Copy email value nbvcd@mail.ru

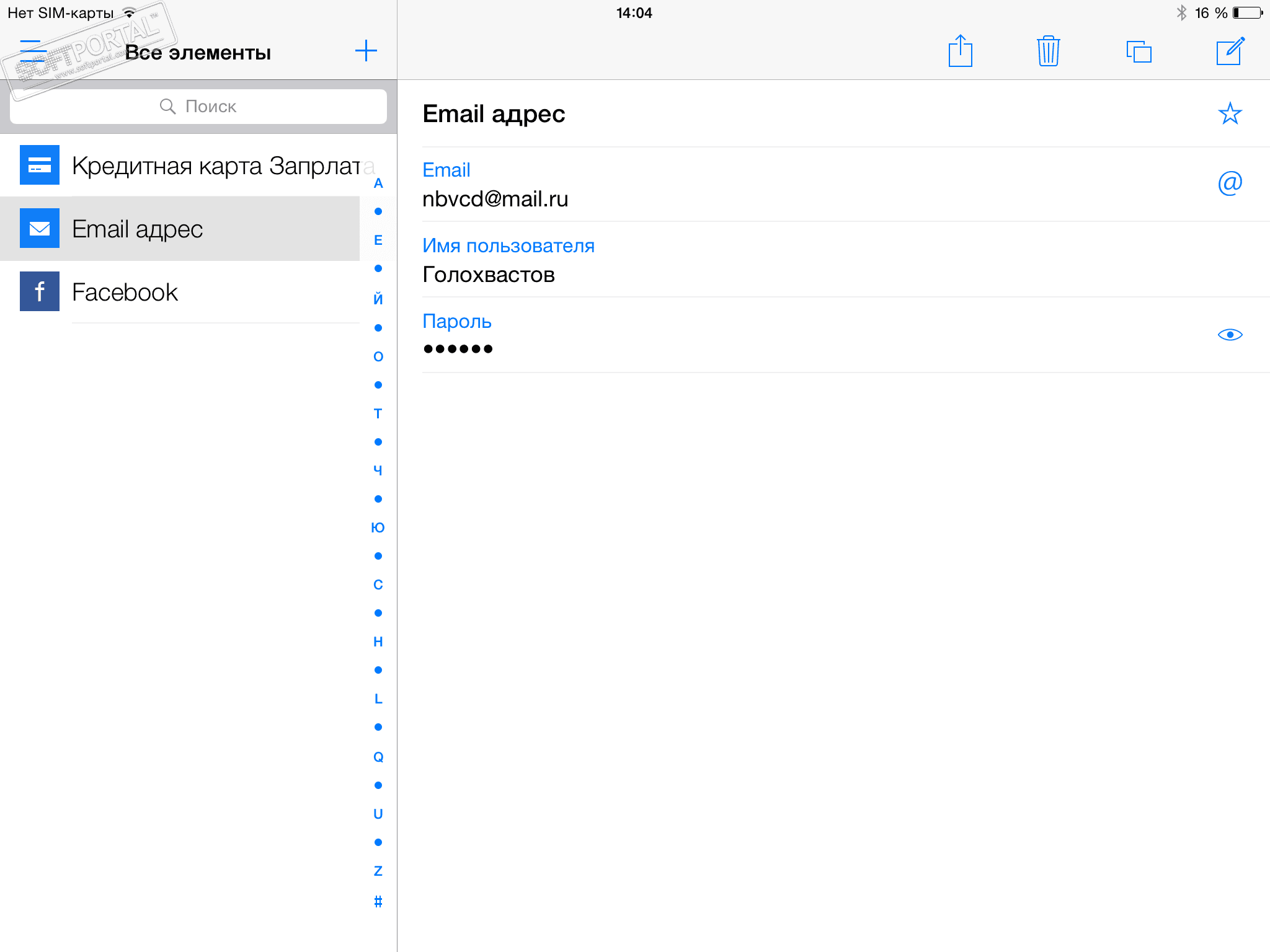tap(495, 199)
